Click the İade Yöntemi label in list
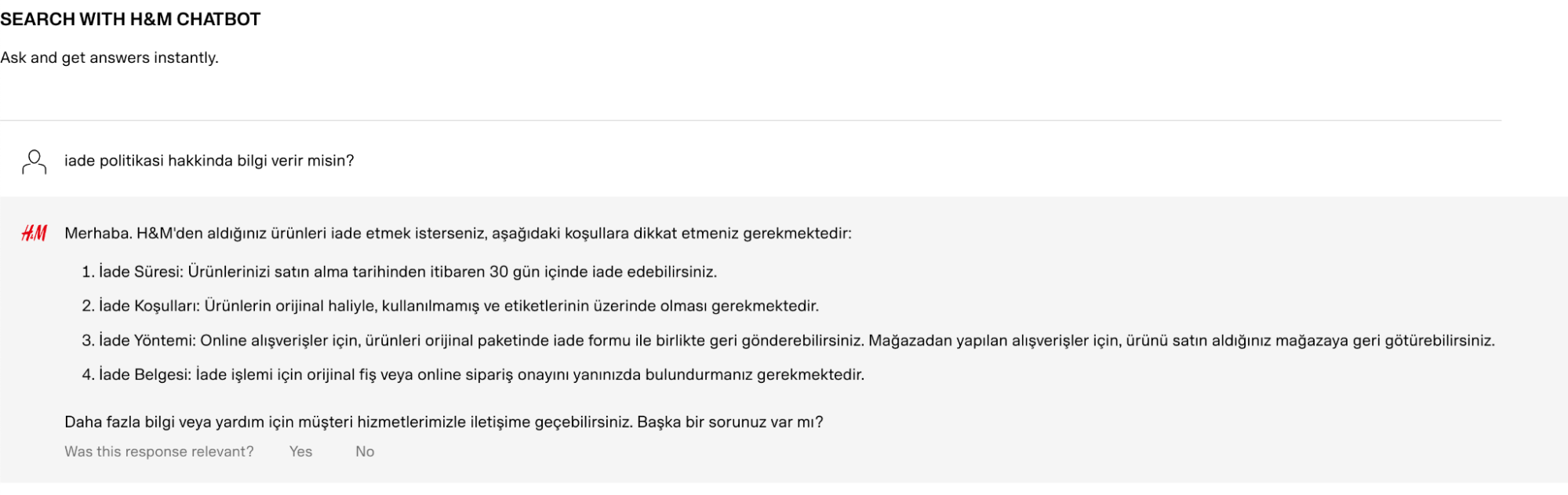The height and width of the screenshot is (495, 1568). [147, 340]
